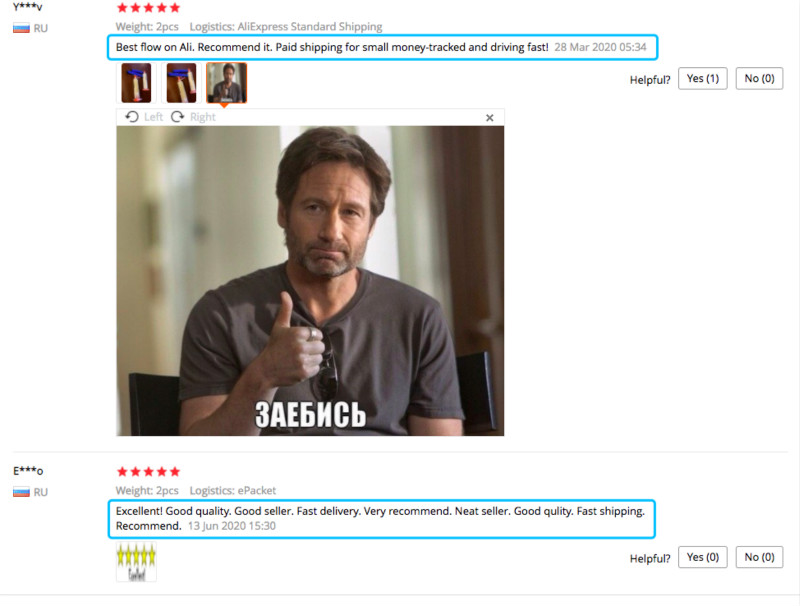Image resolution: width=800 pixels, height=606 pixels.
Task: Open second product thumbnail in Y***v's review
Action: point(181,83)
